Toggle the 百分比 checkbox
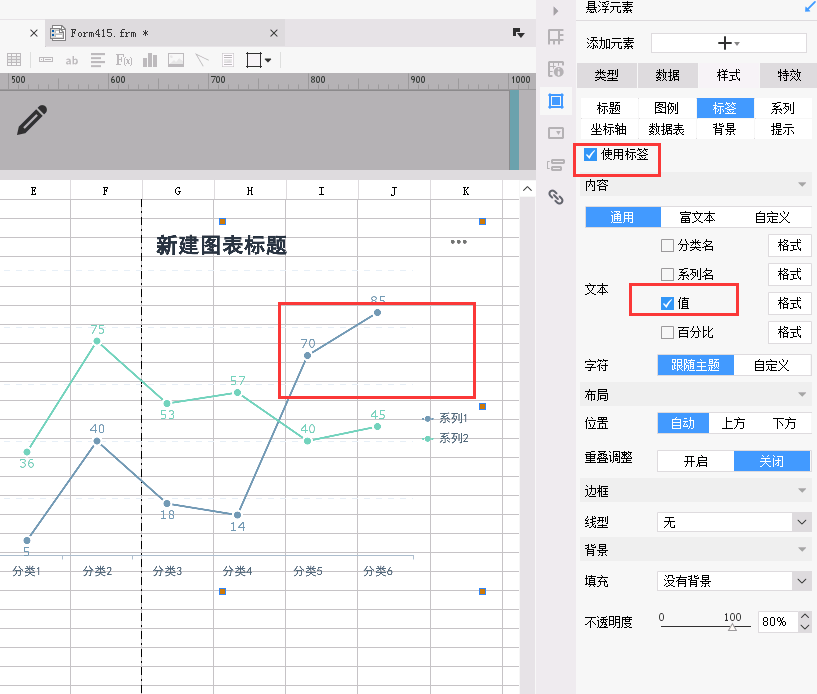The width and height of the screenshot is (817, 694). (x=668, y=332)
